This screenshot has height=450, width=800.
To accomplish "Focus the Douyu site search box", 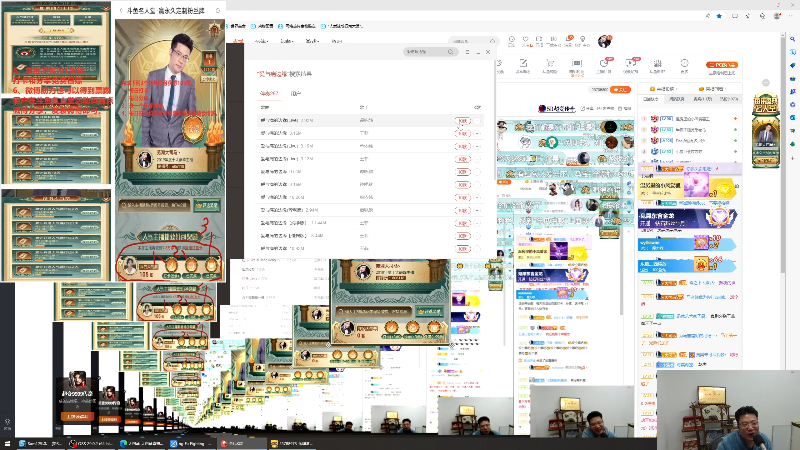I will [x=473, y=41].
